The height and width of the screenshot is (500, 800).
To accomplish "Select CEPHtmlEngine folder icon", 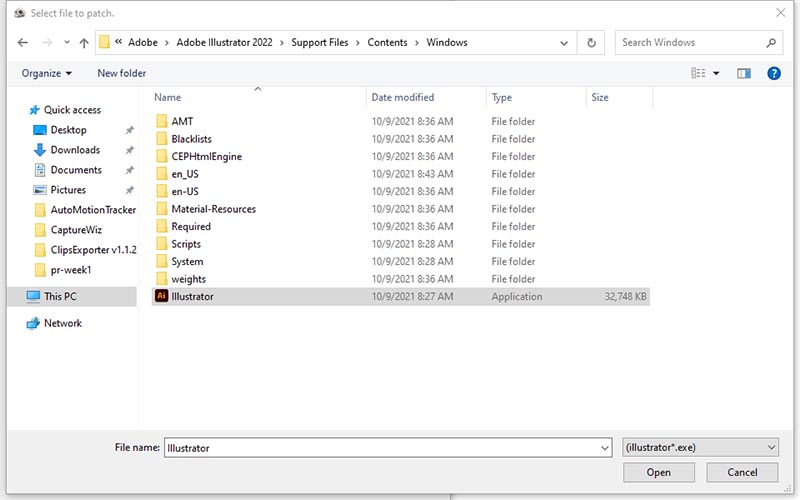I will [162, 156].
